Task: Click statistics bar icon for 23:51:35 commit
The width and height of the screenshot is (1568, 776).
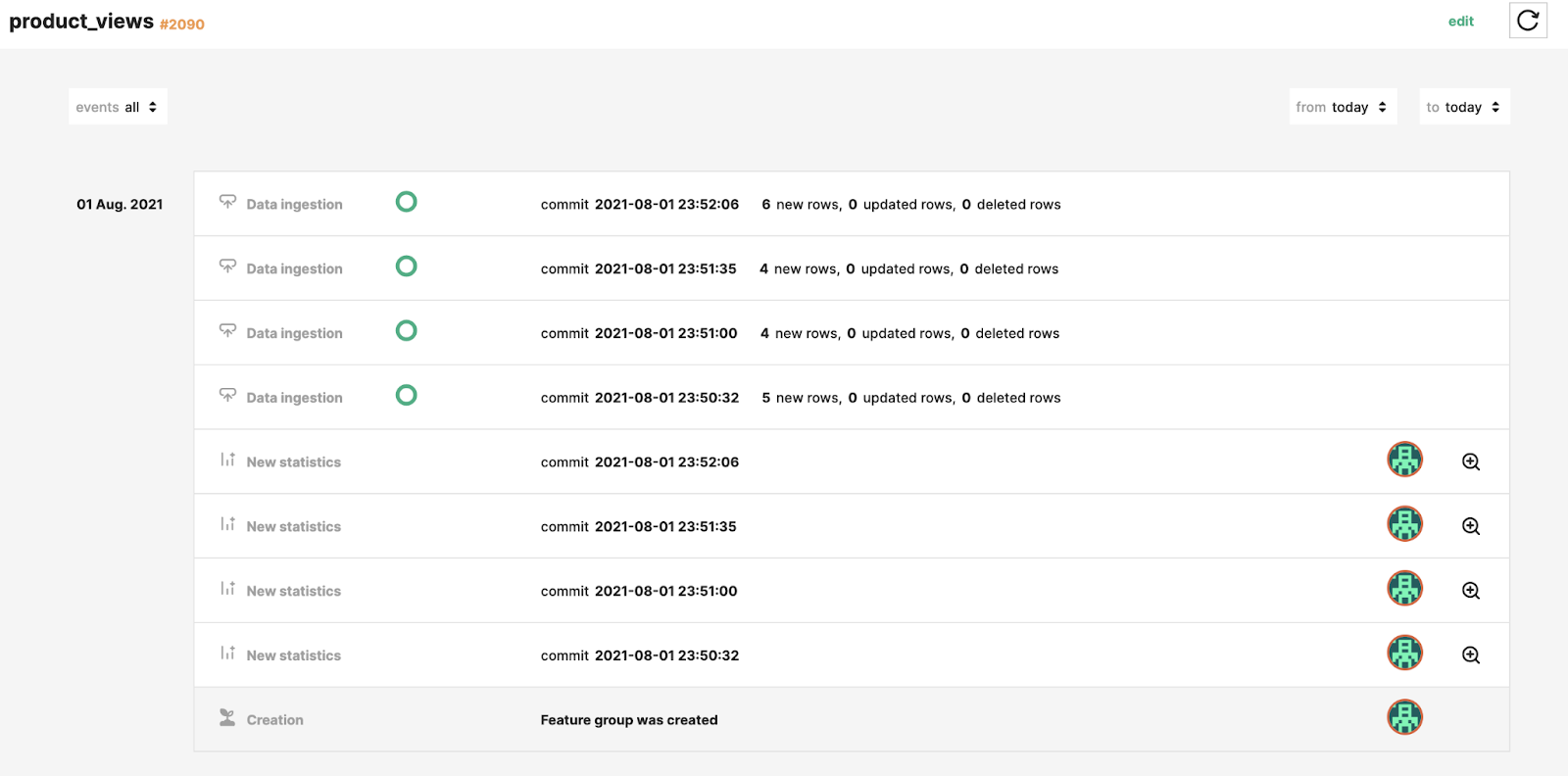Action: tap(227, 524)
